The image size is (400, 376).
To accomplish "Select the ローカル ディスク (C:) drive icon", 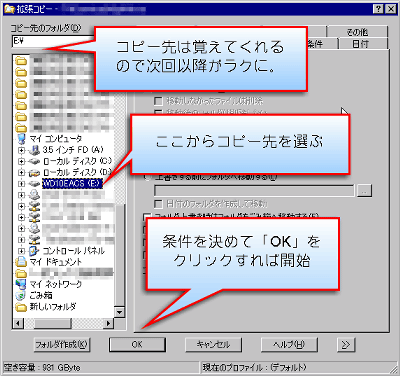I will click(x=34, y=162).
